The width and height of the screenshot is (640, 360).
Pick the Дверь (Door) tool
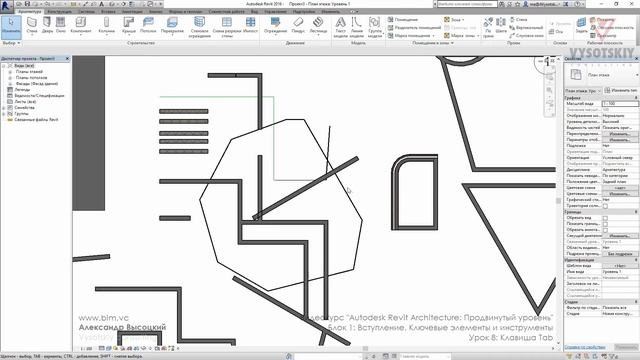(x=47, y=26)
